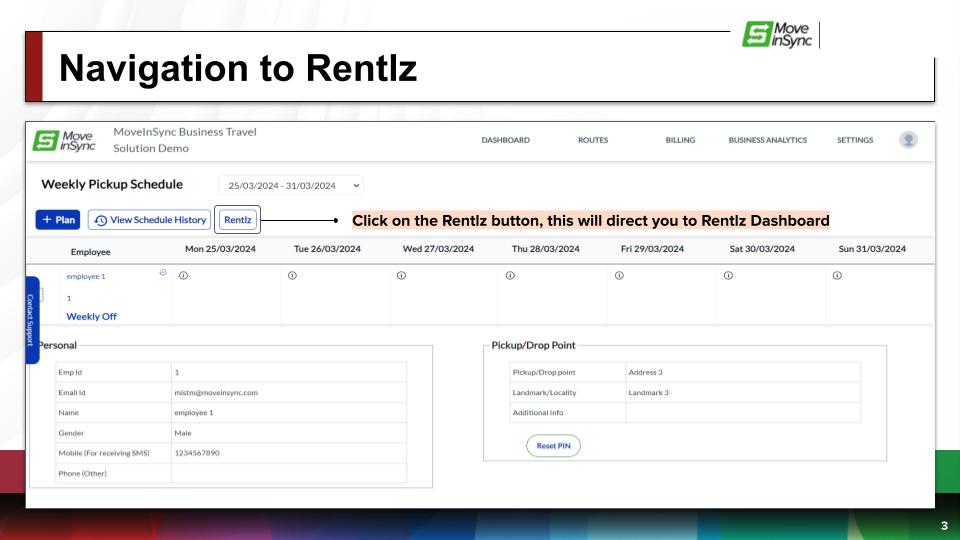Click the Address 3 pickup point value
Viewport: 960px width, 540px height.
tap(645, 372)
